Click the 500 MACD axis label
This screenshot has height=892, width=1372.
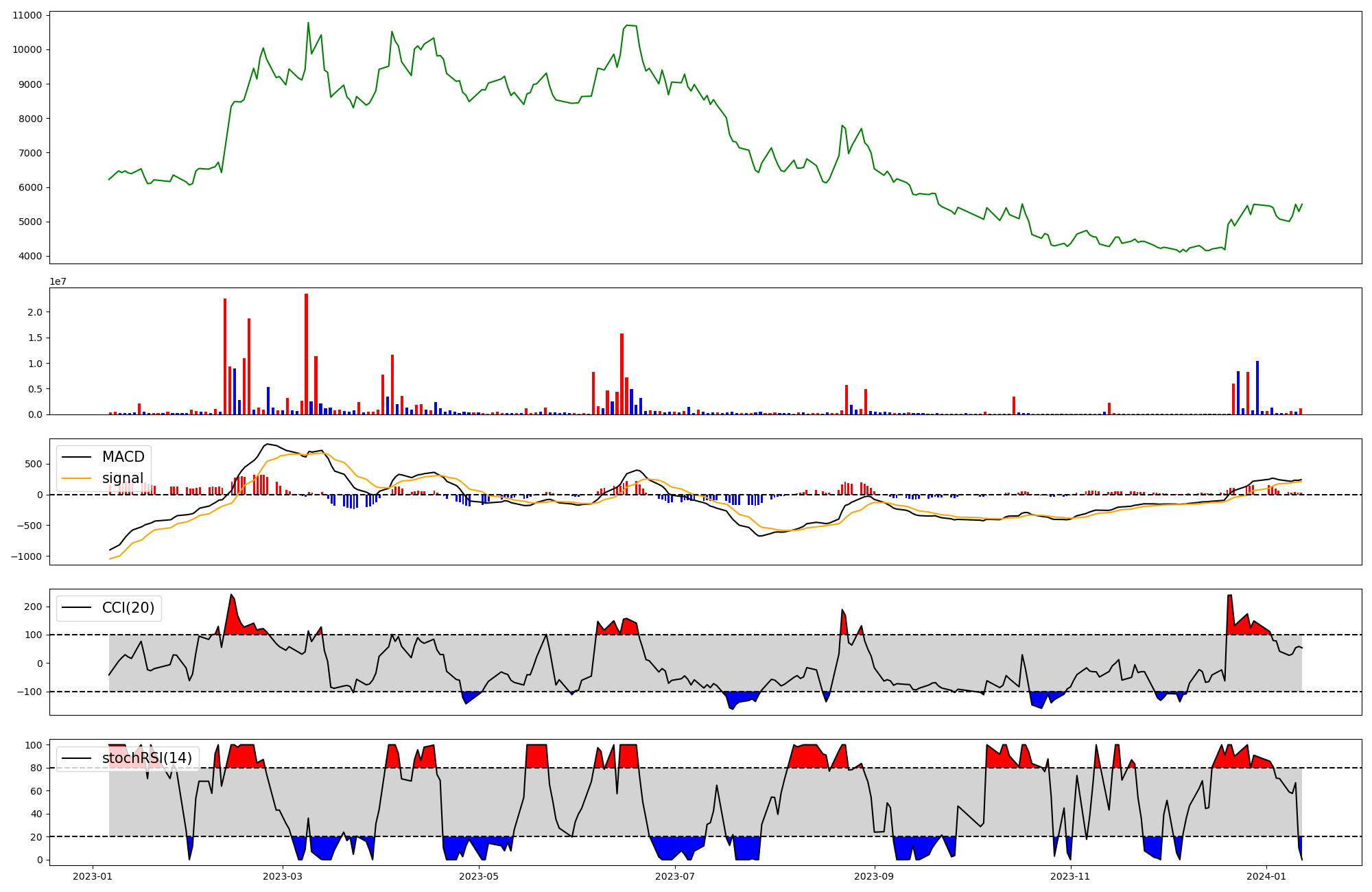pos(34,464)
